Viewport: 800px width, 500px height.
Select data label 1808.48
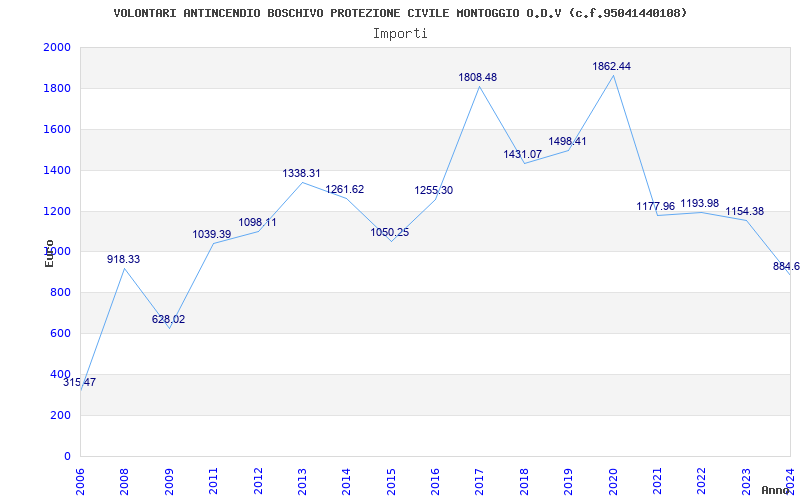478,77
